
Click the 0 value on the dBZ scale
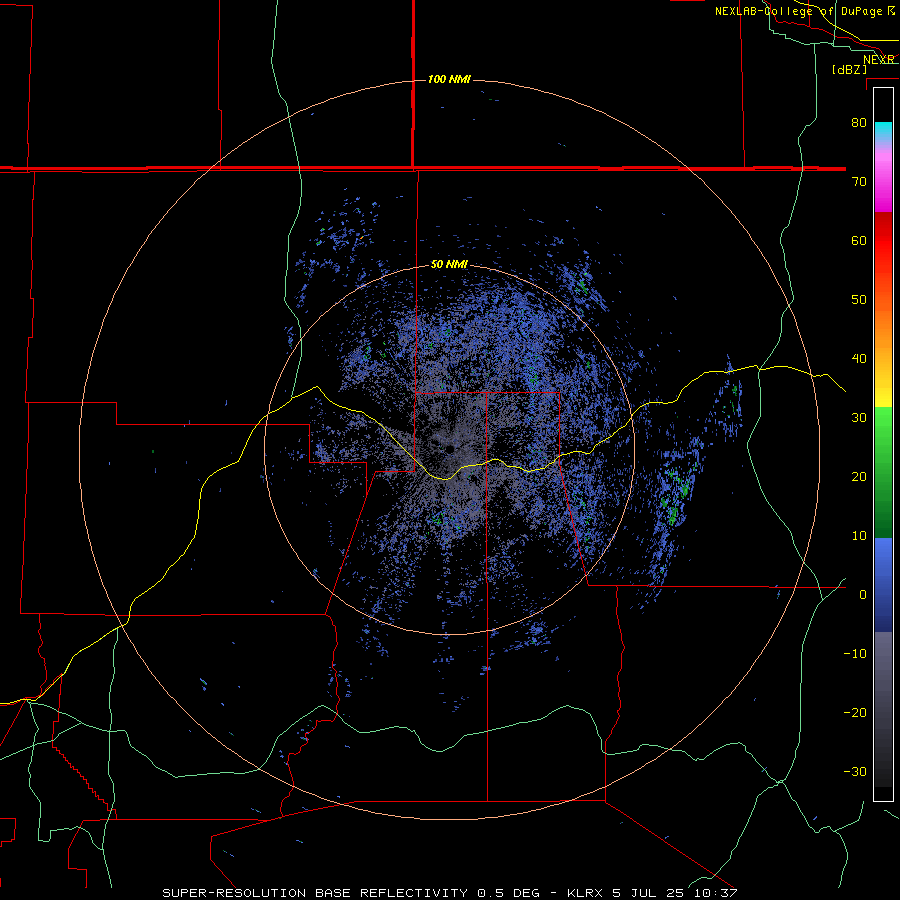coord(863,595)
